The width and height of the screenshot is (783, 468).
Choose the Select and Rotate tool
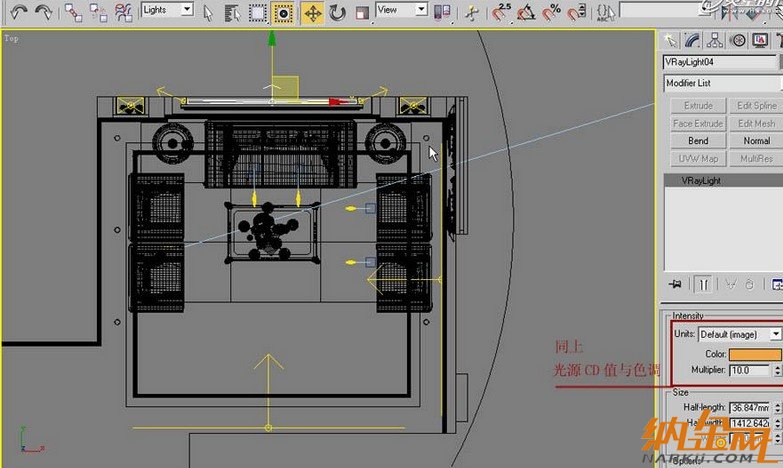pos(337,12)
